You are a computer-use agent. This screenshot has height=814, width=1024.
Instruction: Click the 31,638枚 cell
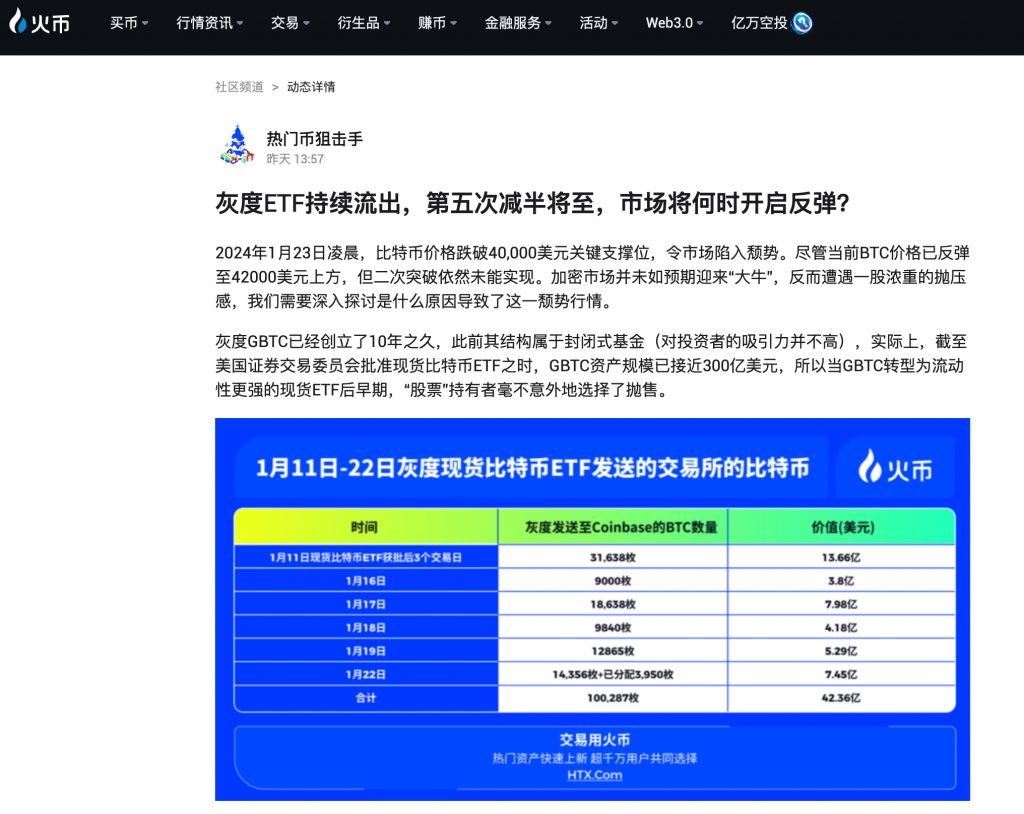[613, 557]
